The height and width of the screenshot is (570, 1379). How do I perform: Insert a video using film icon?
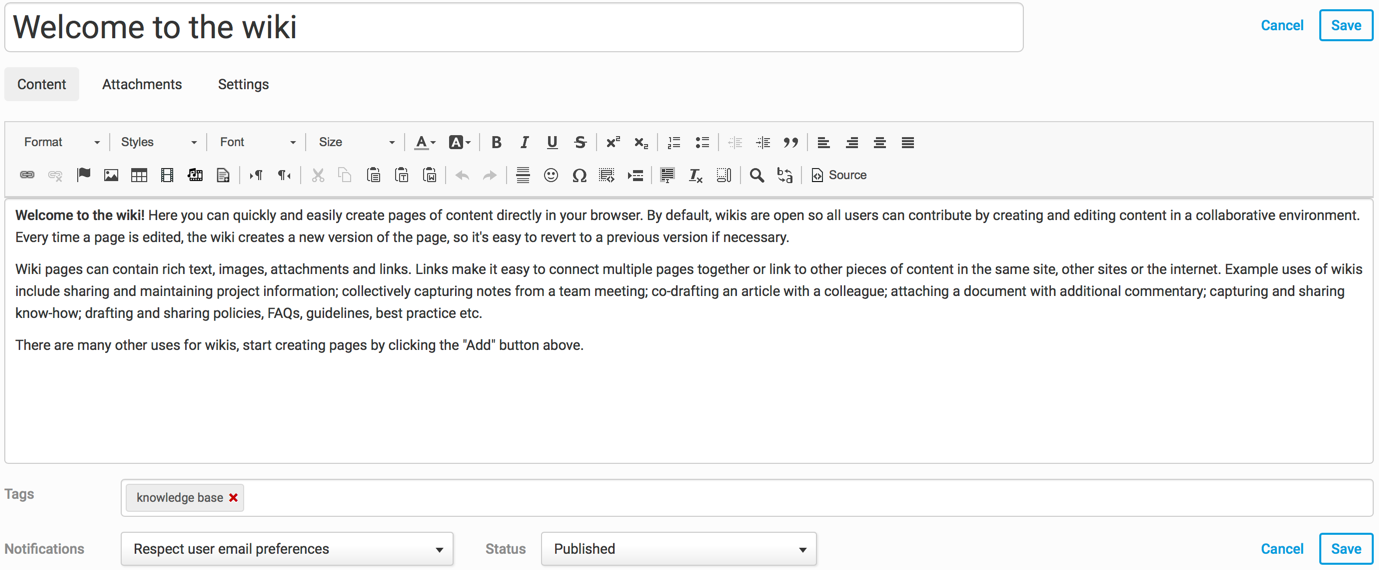167,175
